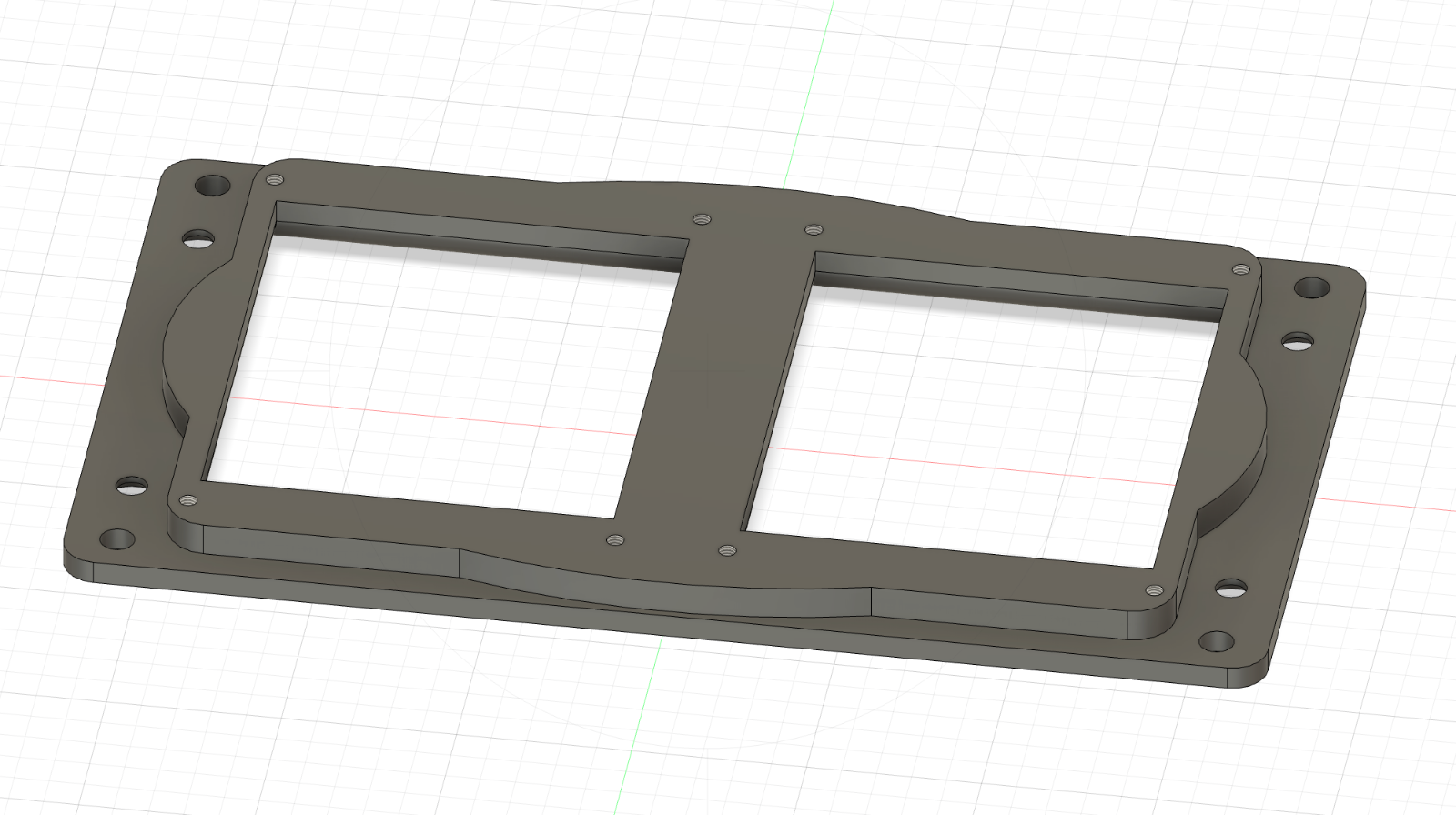Select the top-right corner hole of base plate
This screenshot has width=1456, height=815.
click(x=1311, y=287)
